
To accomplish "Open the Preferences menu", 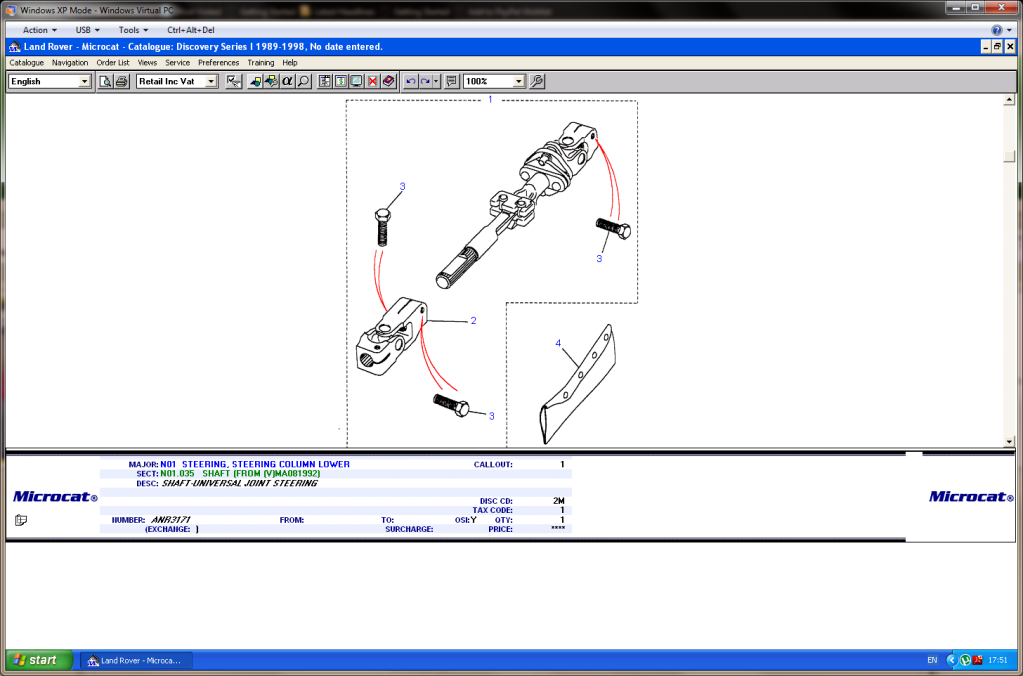I will [x=219, y=63].
